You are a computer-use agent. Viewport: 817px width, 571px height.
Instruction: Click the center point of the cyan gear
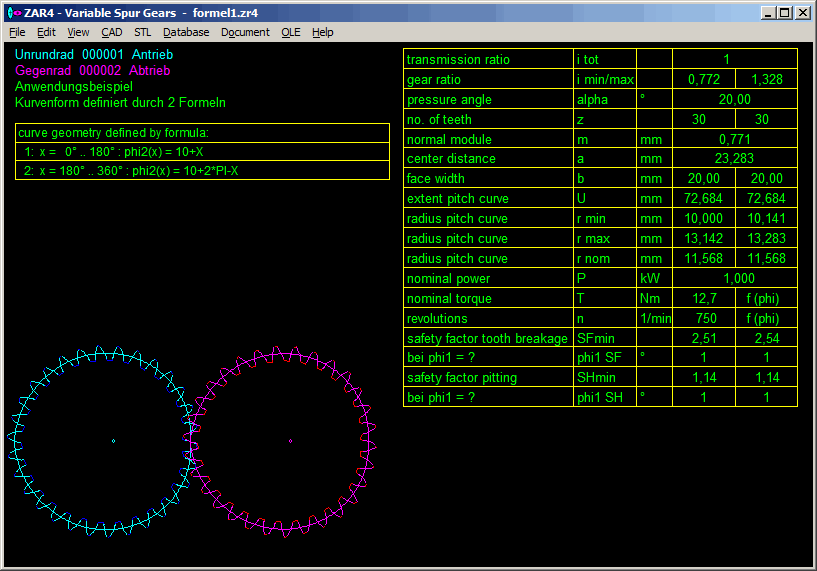tap(113, 441)
